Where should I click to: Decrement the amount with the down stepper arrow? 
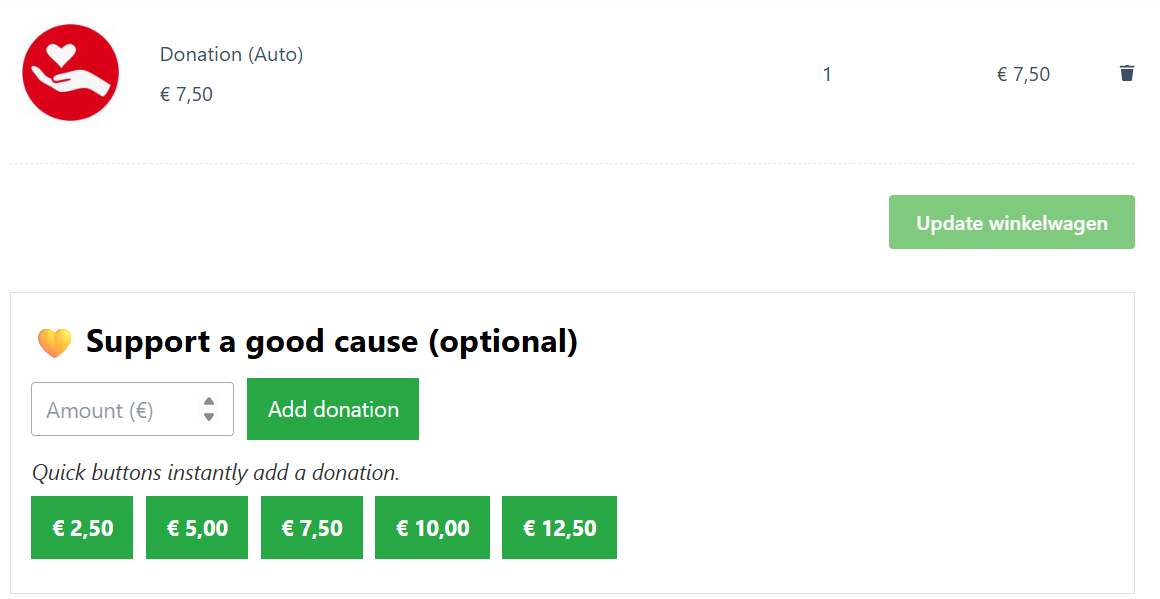click(210, 415)
